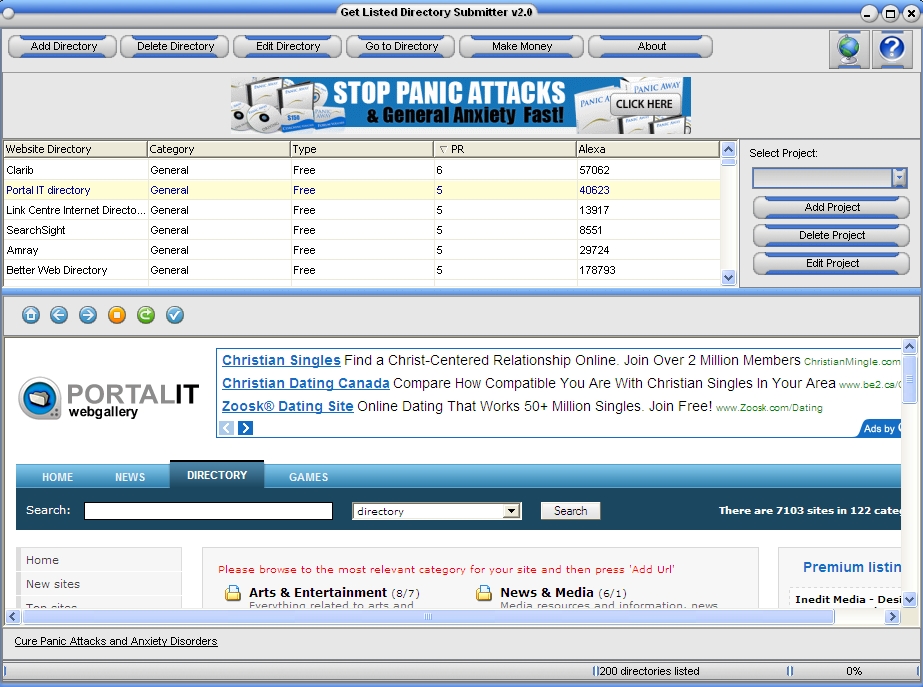Click the browser horizontal scrollbar thumb
The image size is (923, 687).
pyautogui.click(x=428, y=616)
